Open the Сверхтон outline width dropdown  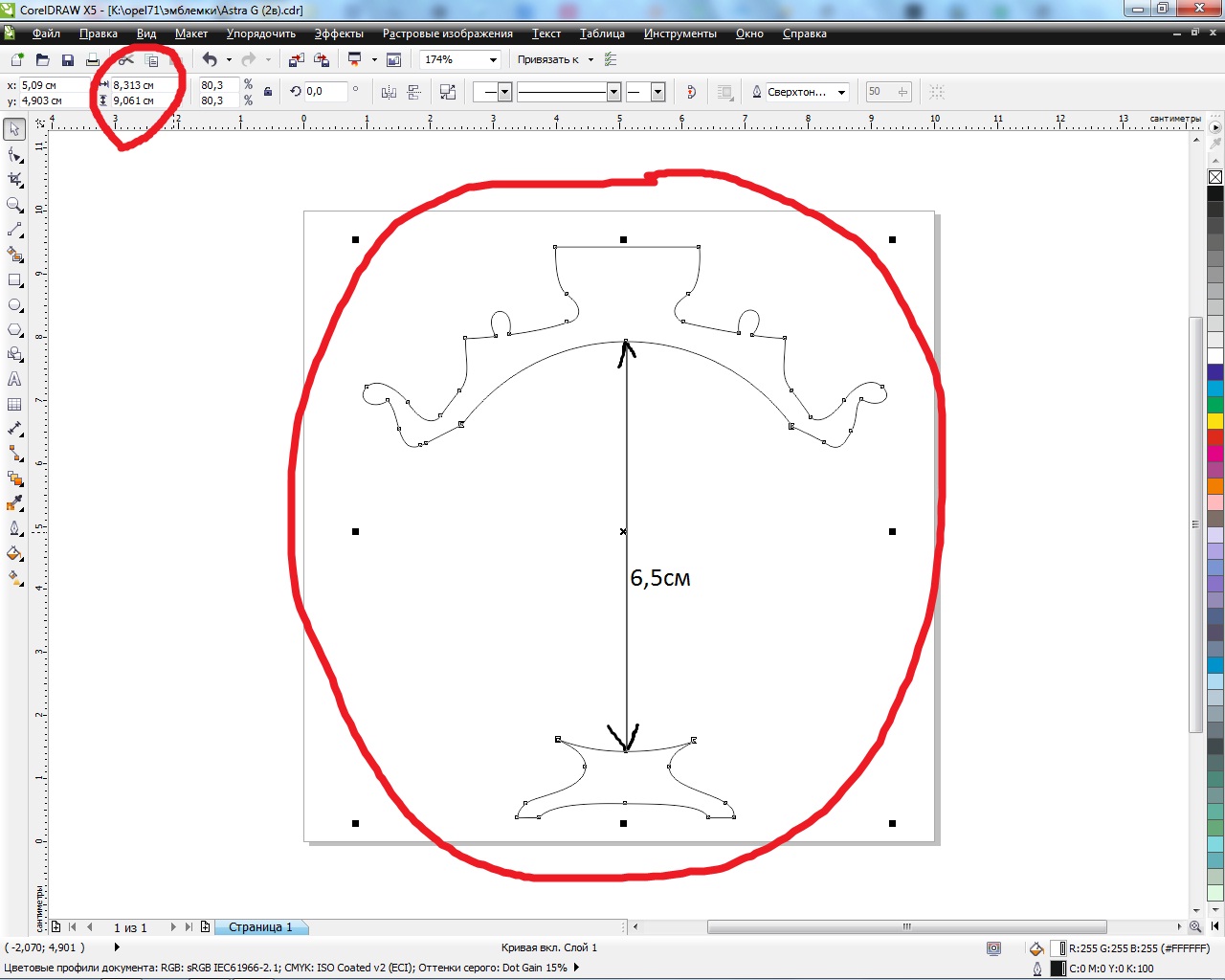(841, 93)
